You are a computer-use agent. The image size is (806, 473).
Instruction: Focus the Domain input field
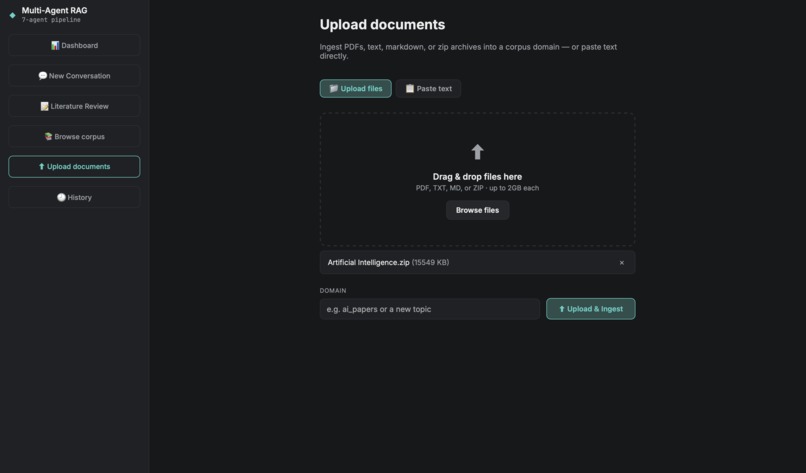429,309
